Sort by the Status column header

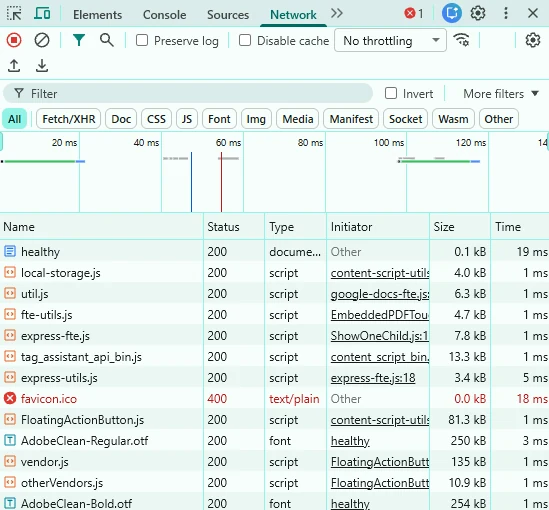234,226
